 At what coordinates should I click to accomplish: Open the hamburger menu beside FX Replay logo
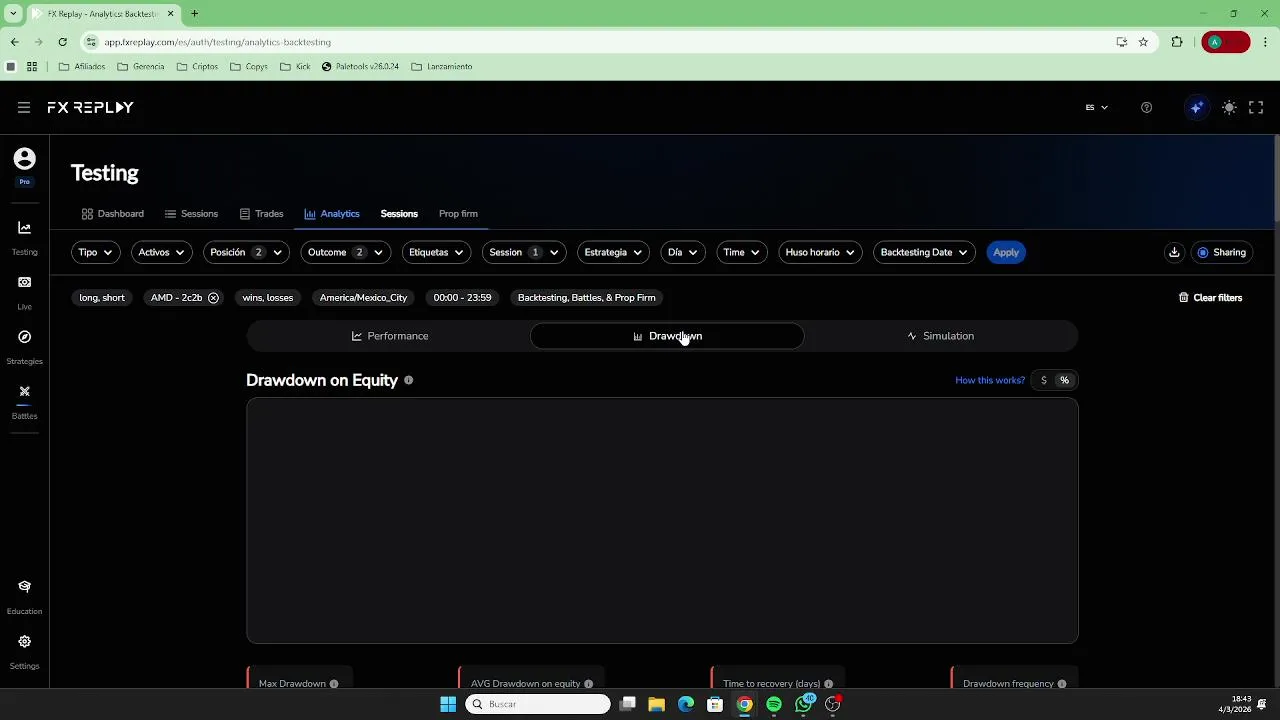point(24,107)
